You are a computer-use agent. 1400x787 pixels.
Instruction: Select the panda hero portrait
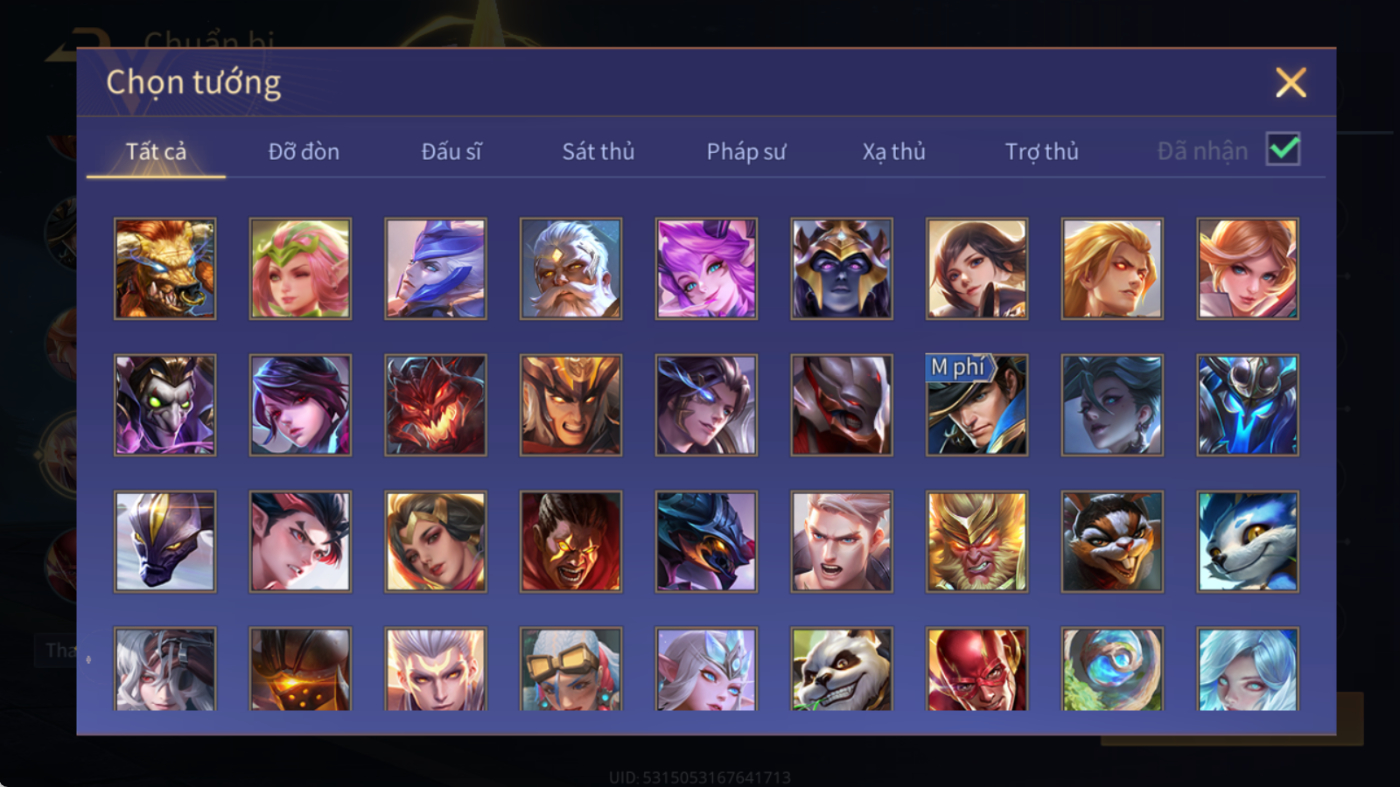pos(842,669)
